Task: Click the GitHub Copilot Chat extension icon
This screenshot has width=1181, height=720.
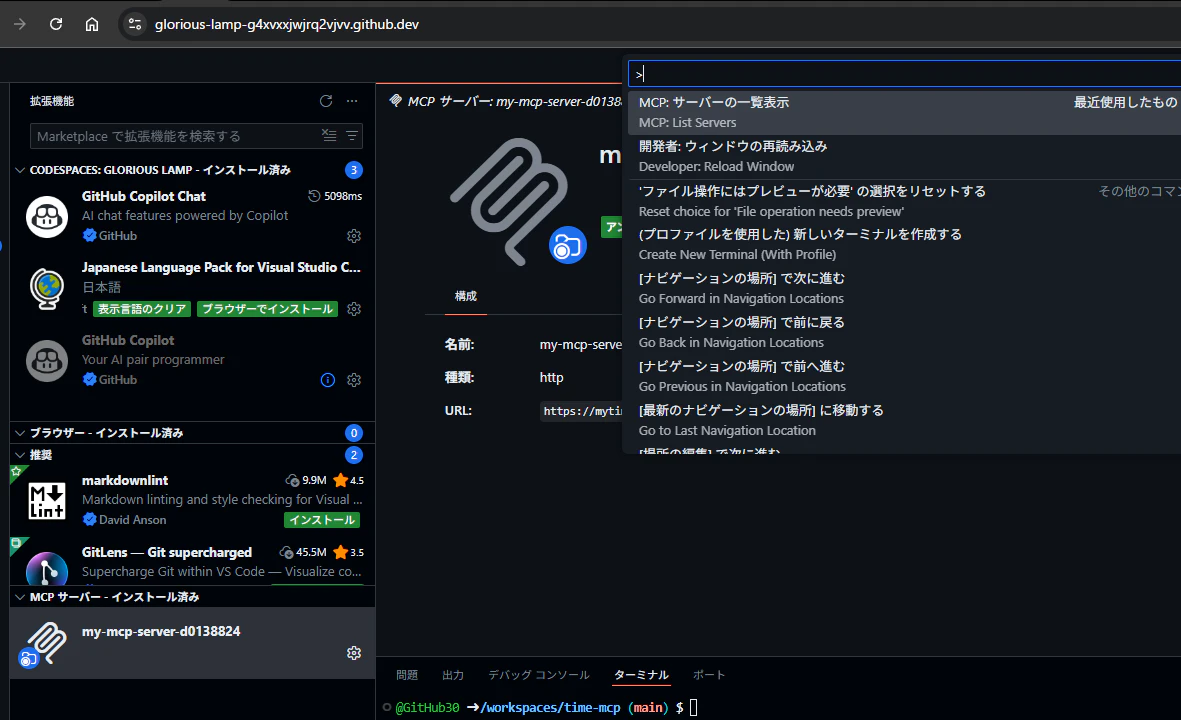Action: click(47, 216)
